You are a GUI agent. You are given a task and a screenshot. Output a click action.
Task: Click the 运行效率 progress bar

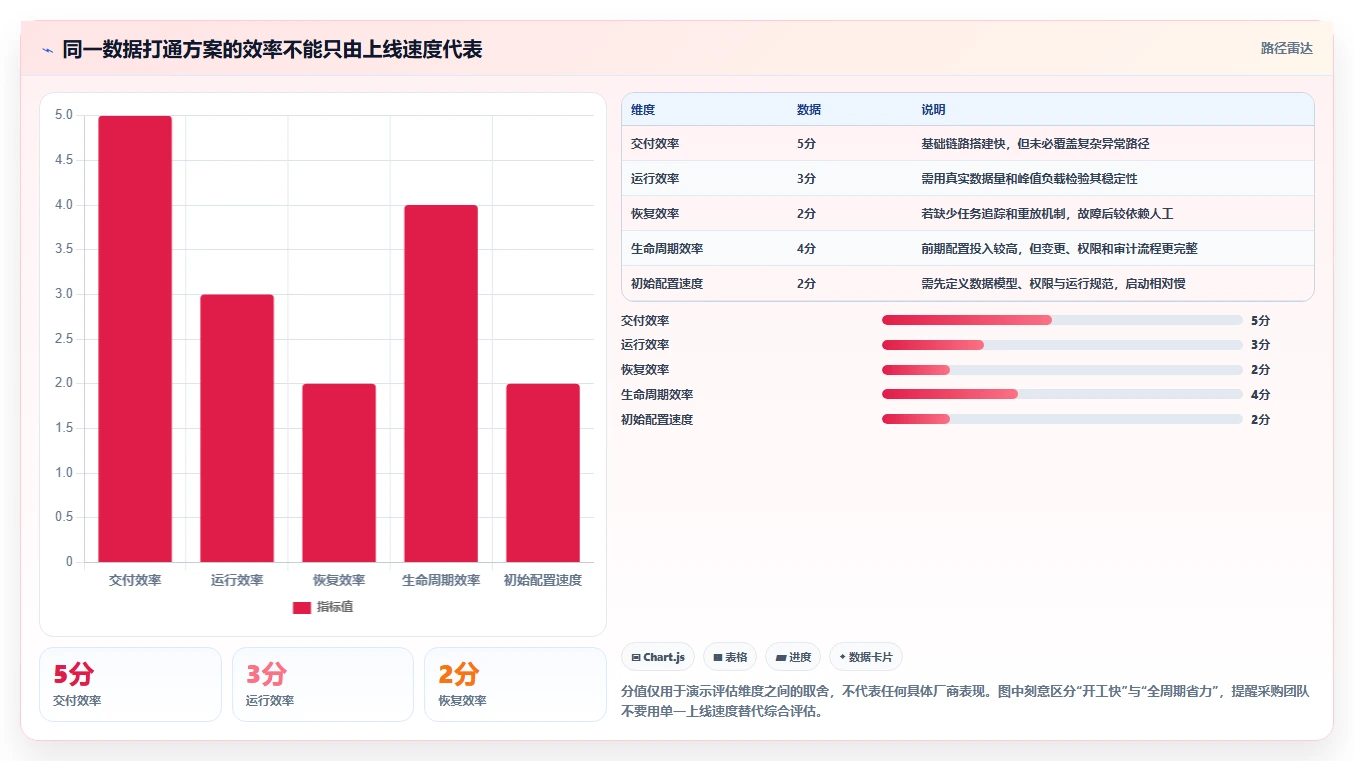click(x=1062, y=345)
